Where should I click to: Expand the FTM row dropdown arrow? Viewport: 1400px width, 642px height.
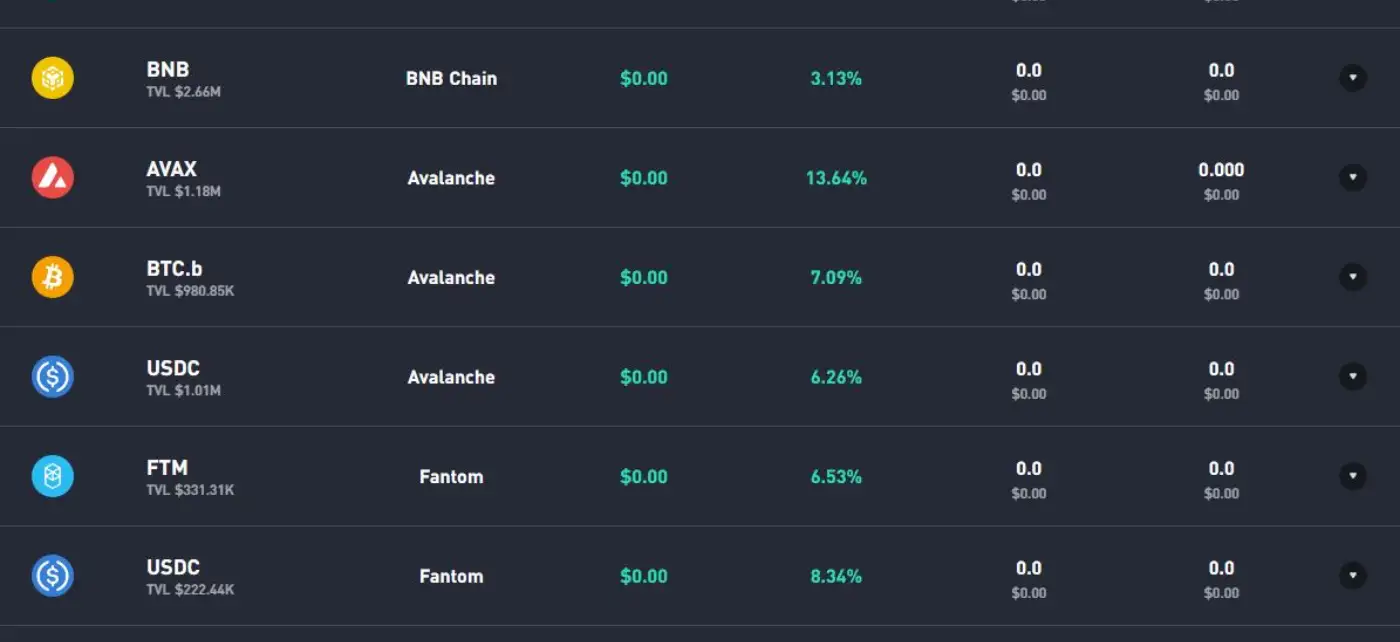1352,476
